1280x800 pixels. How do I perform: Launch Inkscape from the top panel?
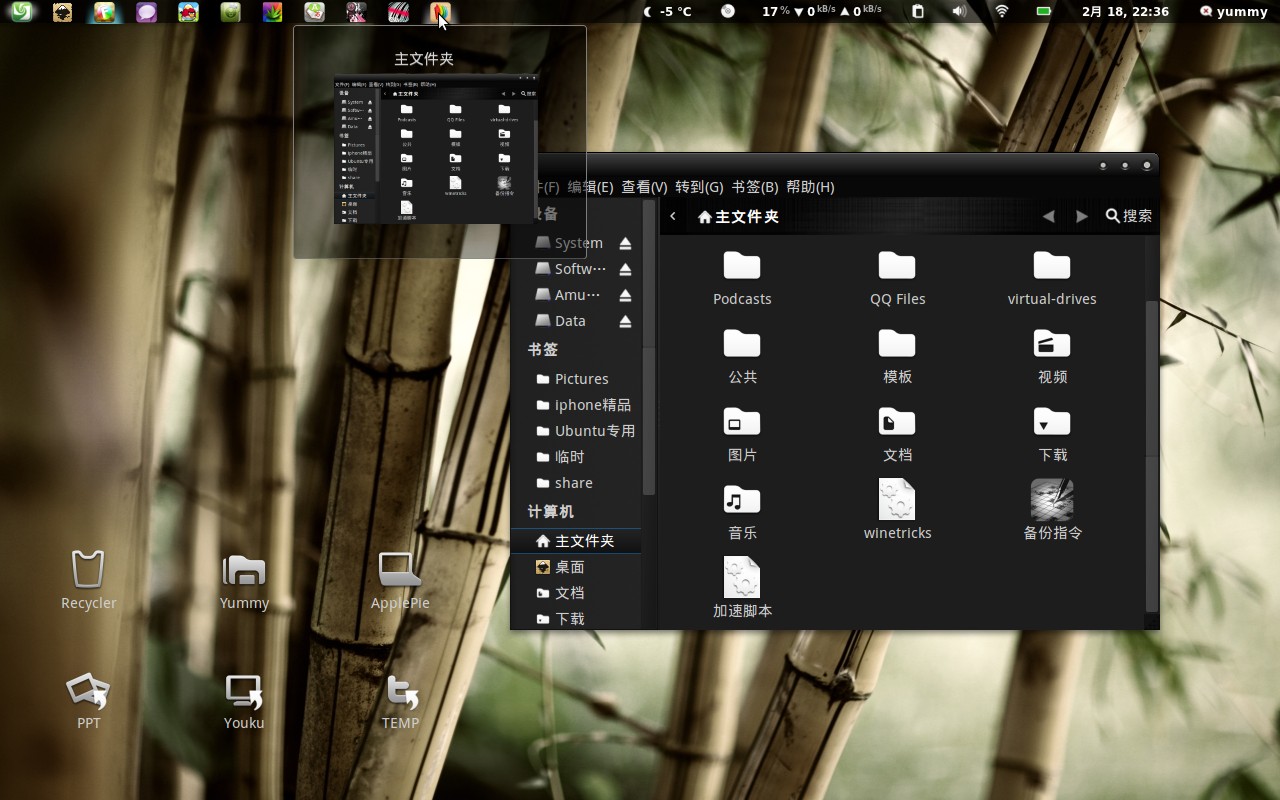[62, 12]
